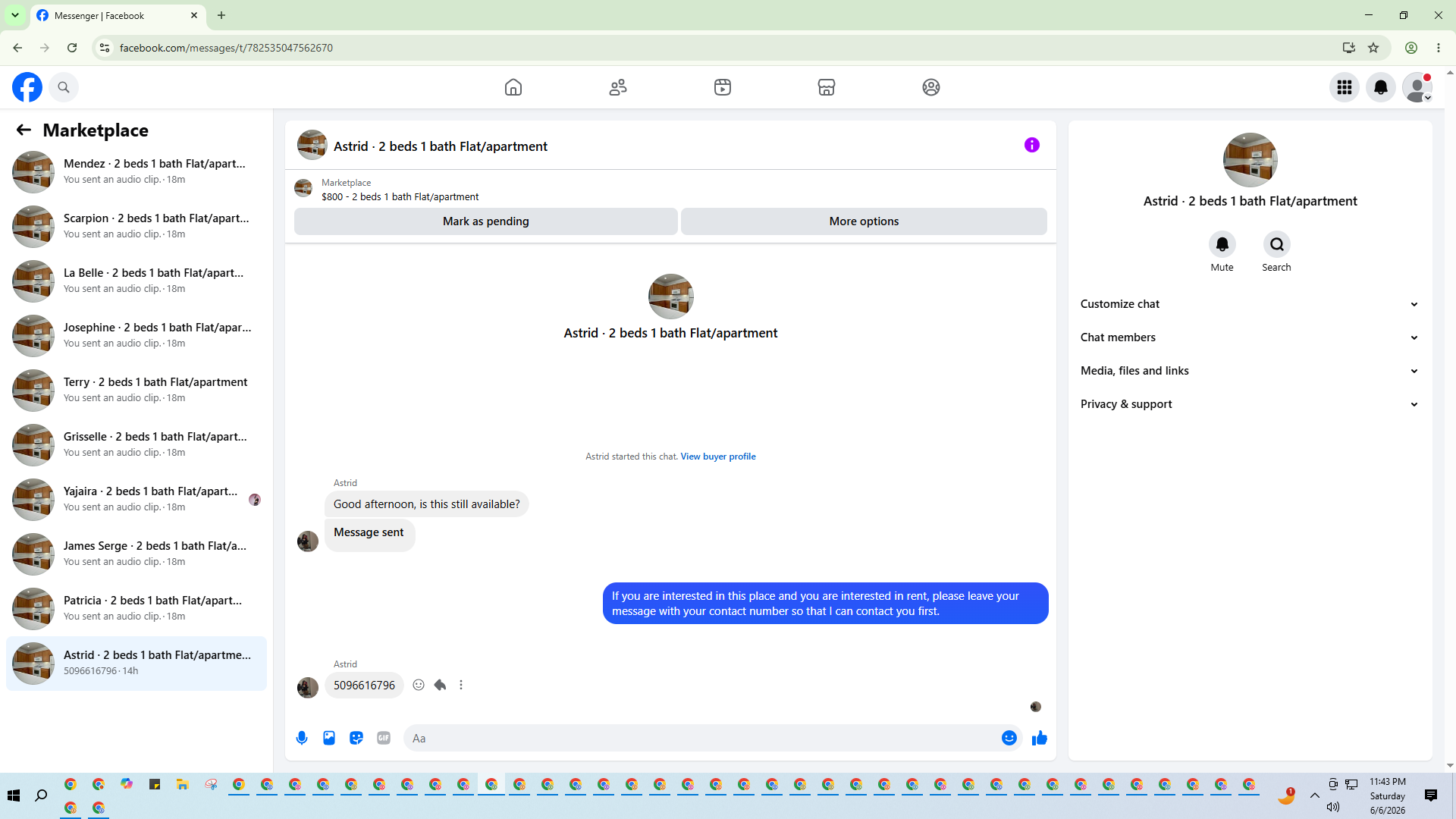Expand the Chat members section
Image resolution: width=1456 pixels, height=819 pixels.
[x=1250, y=337]
